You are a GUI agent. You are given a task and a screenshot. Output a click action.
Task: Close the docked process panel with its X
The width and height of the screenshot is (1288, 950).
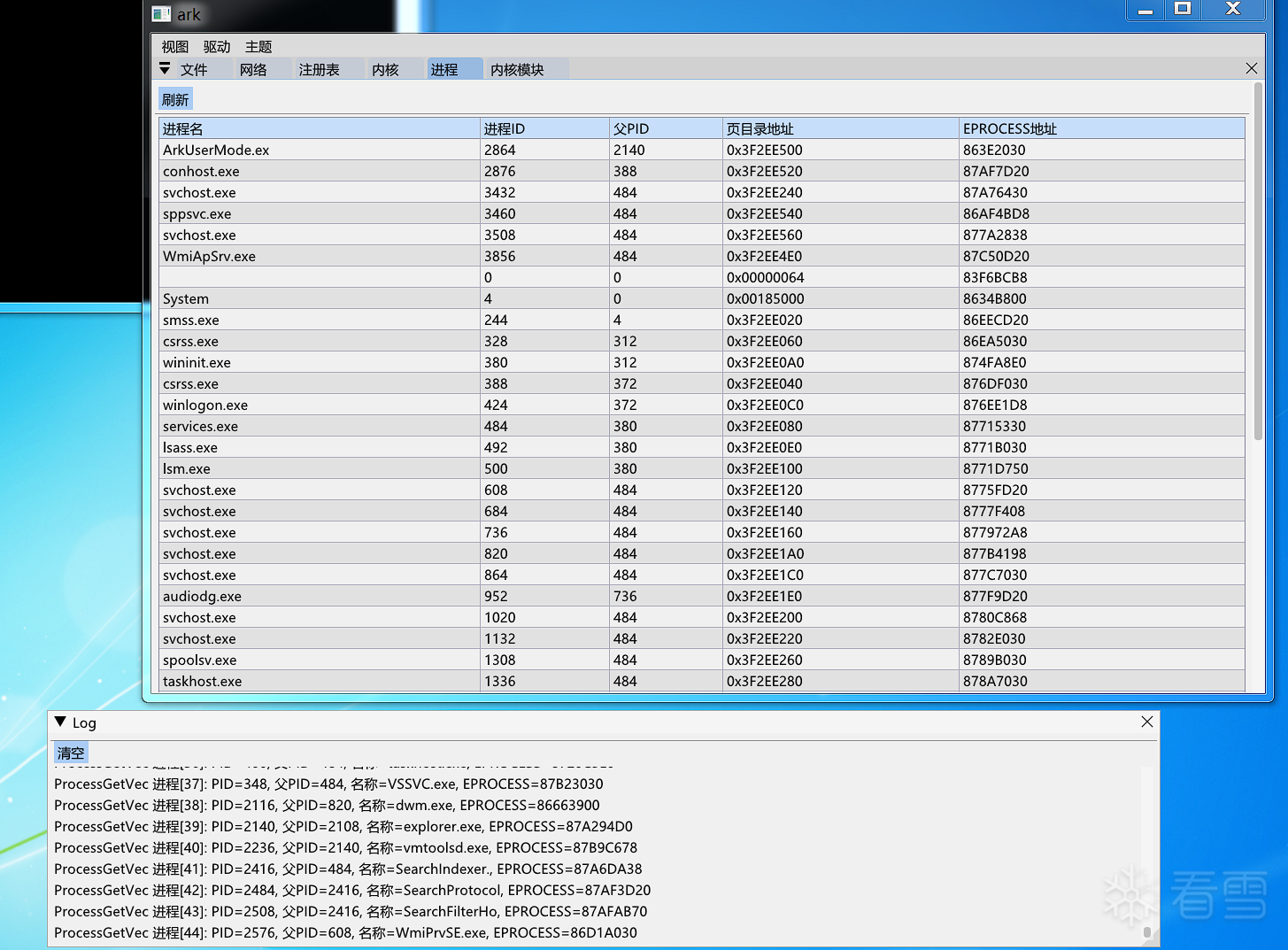(x=1251, y=68)
